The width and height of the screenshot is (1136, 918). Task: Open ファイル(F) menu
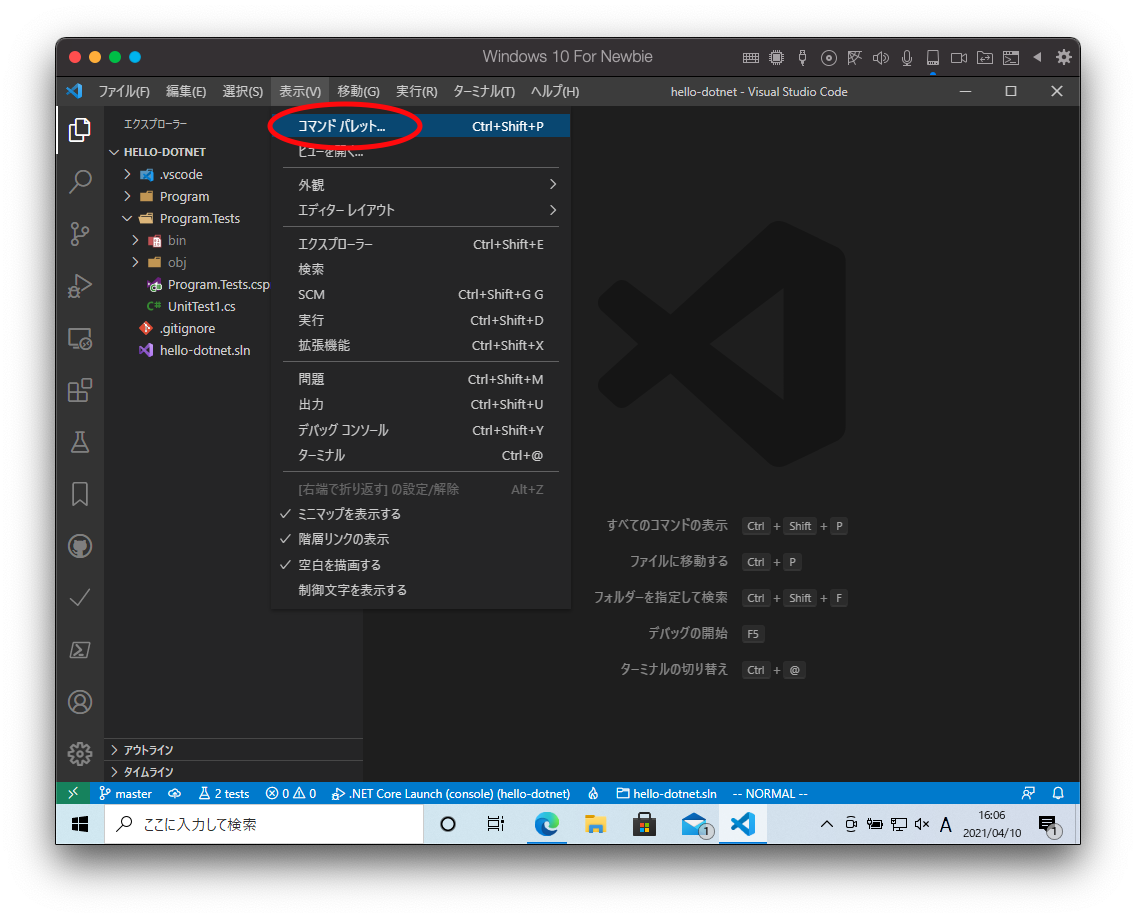(124, 91)
